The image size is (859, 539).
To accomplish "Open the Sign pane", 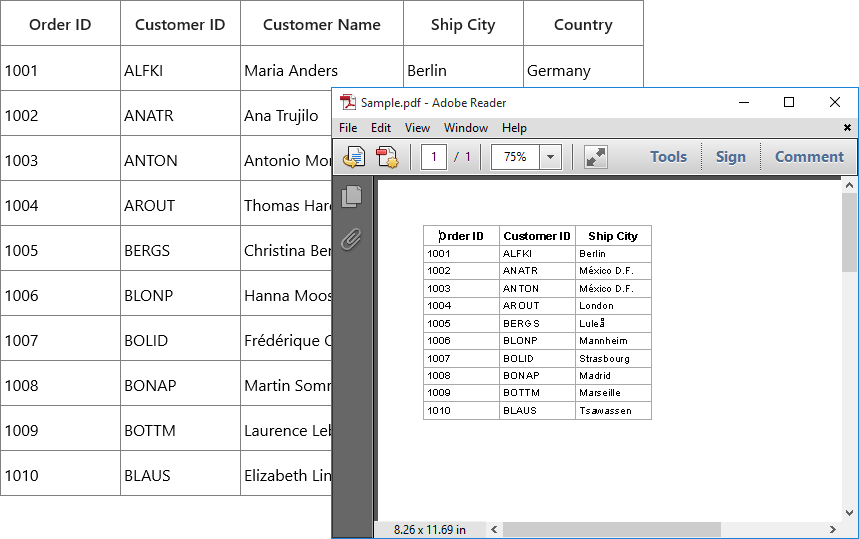I will [x=731, y=157].
